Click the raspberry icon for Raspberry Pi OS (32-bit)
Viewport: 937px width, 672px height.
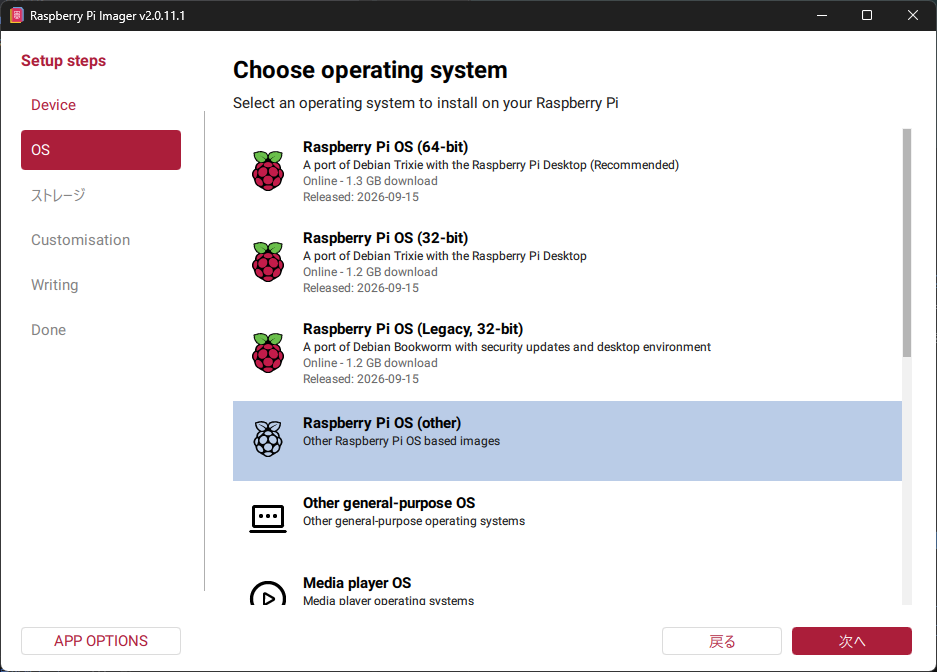[268, 262]
